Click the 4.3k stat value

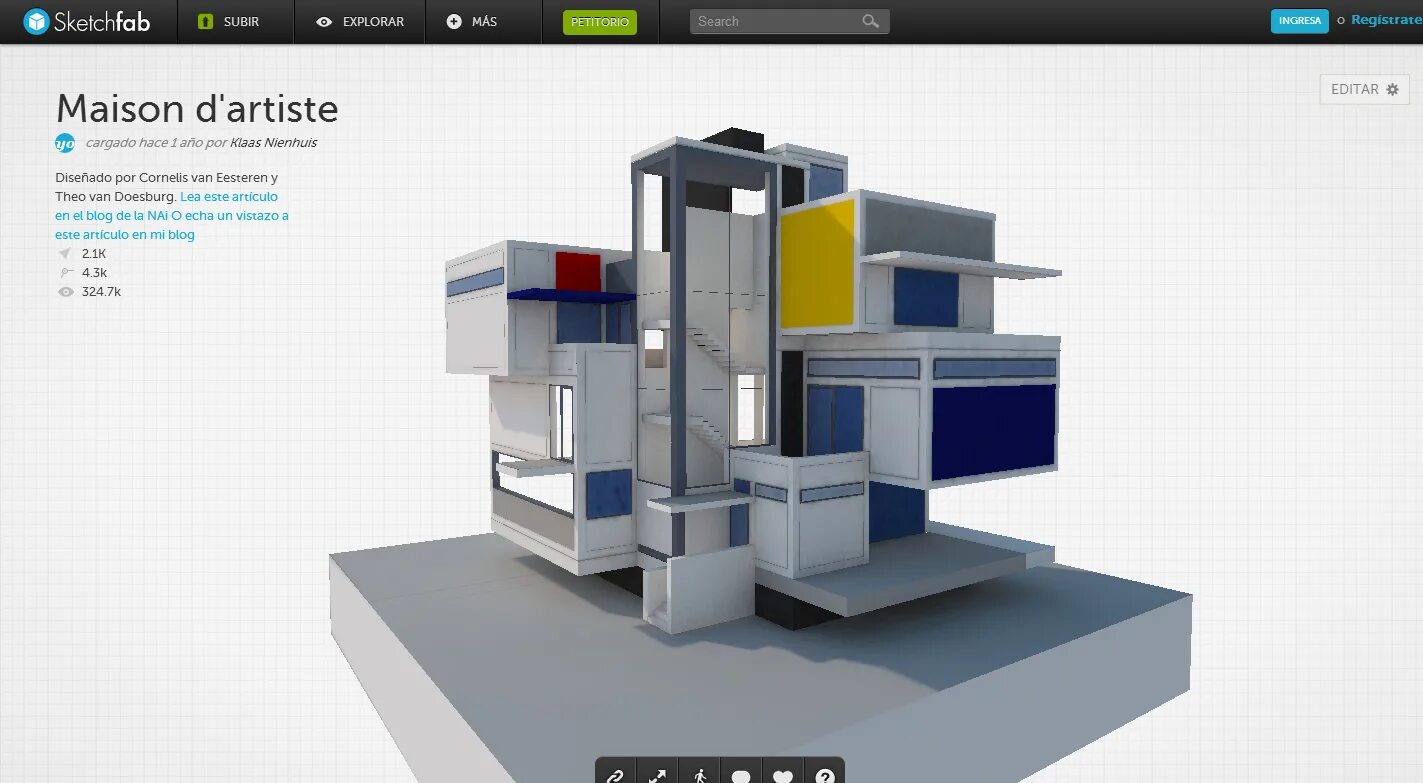tap(94, 273)
